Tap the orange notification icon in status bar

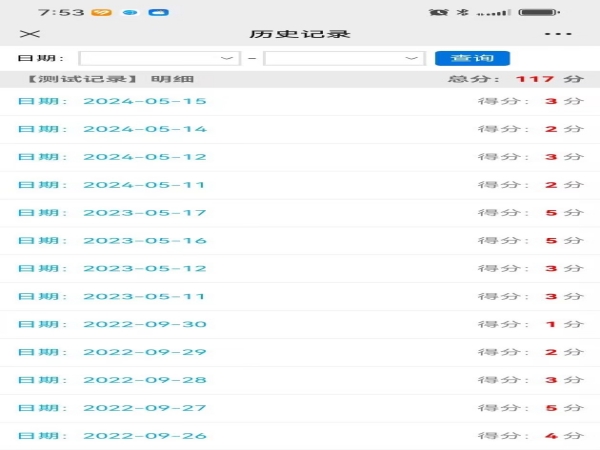[101, 13]
